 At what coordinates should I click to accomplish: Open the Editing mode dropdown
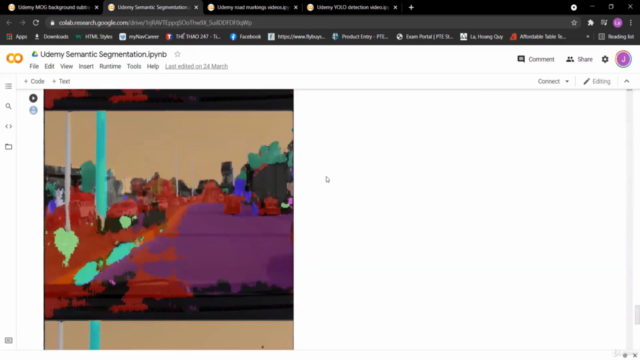click(597, 81)
